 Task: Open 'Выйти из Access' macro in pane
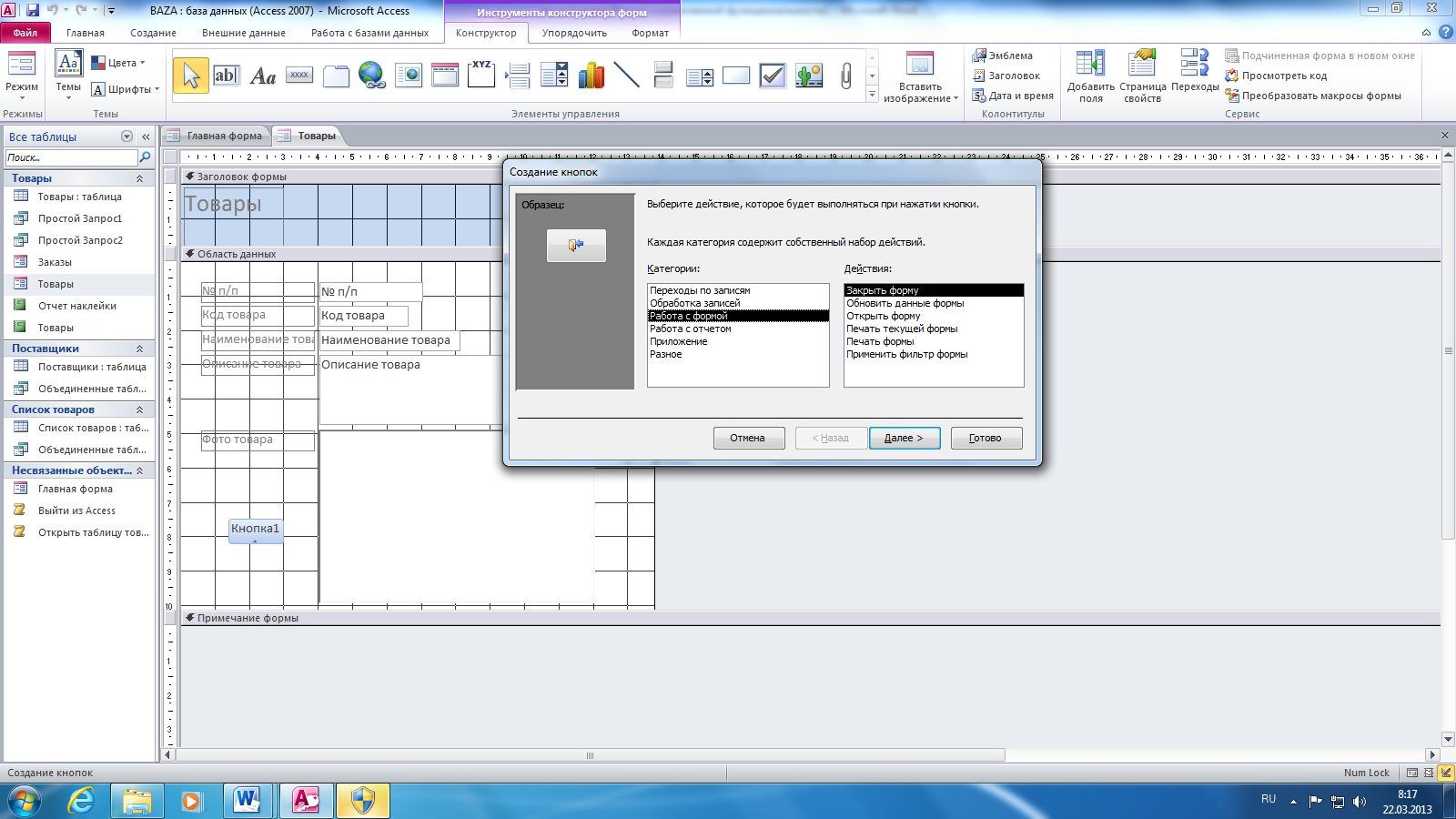click(x=76, y=511)
